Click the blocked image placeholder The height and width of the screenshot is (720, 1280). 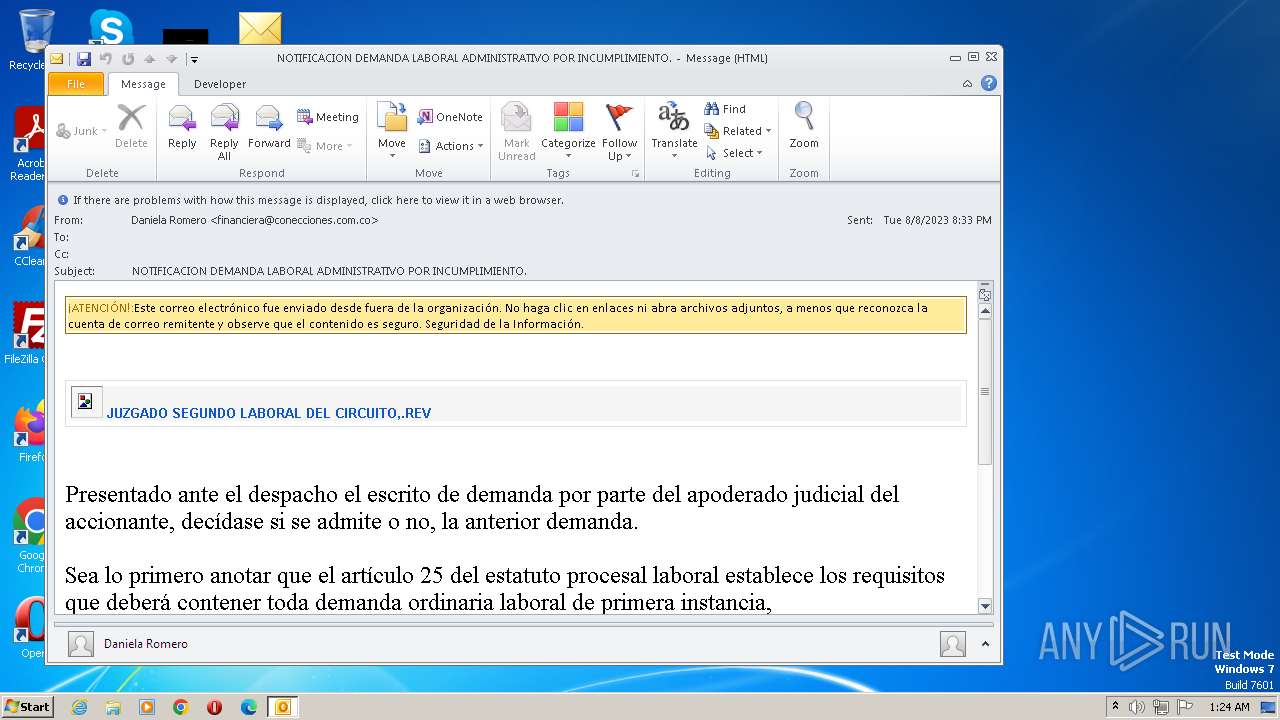[x=86, y=401]
